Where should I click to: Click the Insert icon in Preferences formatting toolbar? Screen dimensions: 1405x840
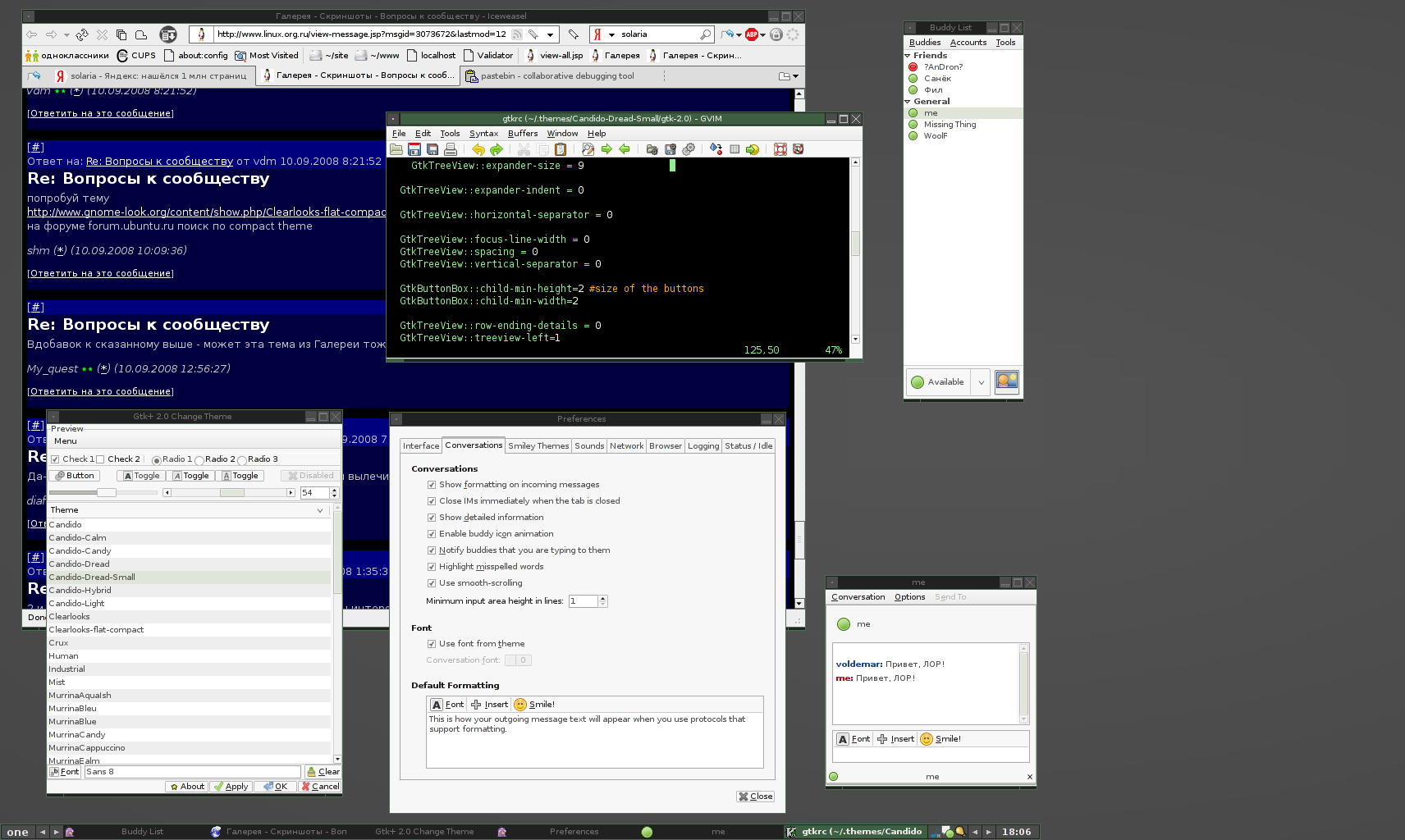476,705
